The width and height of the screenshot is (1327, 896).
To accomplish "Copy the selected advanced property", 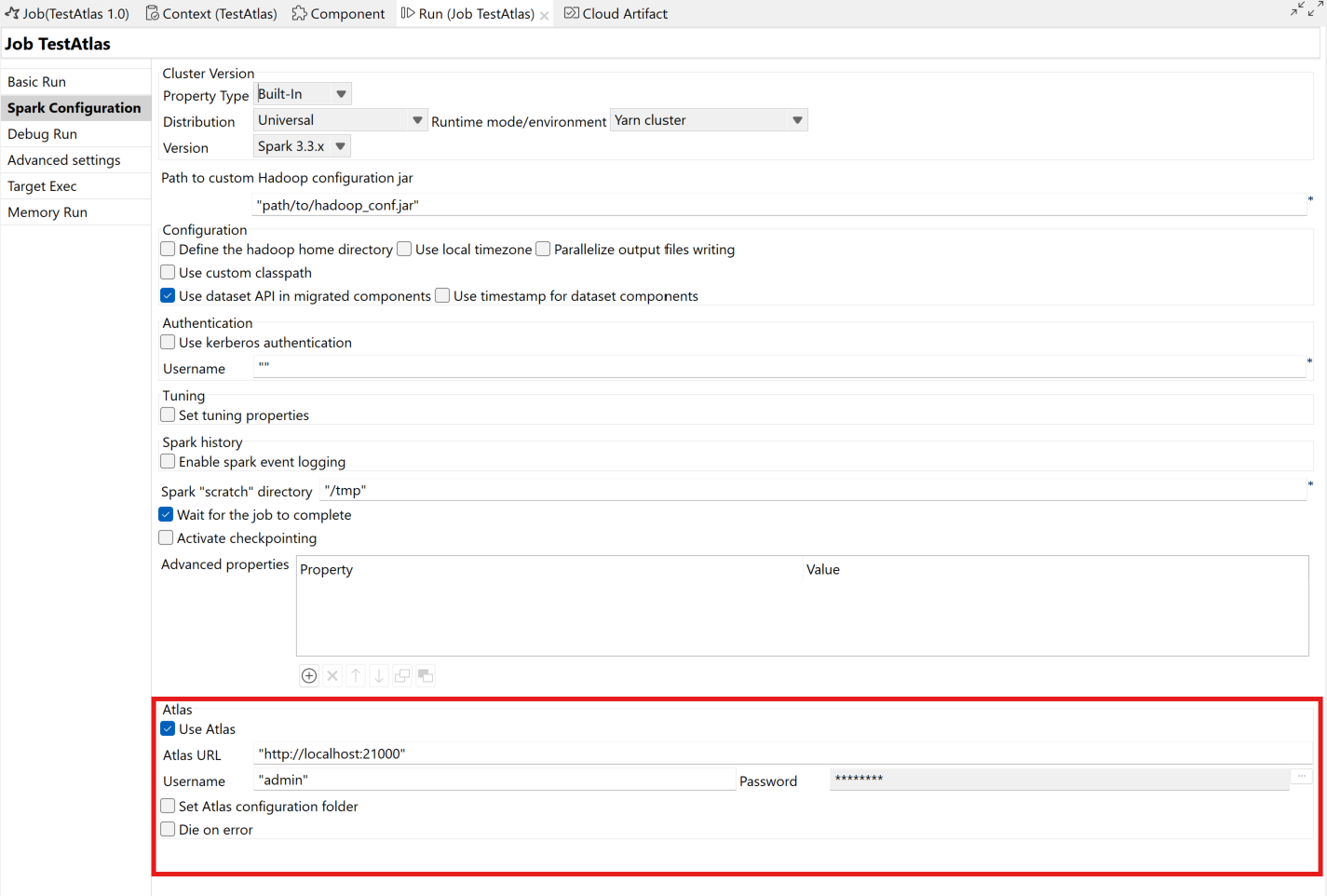I will 401,675.
